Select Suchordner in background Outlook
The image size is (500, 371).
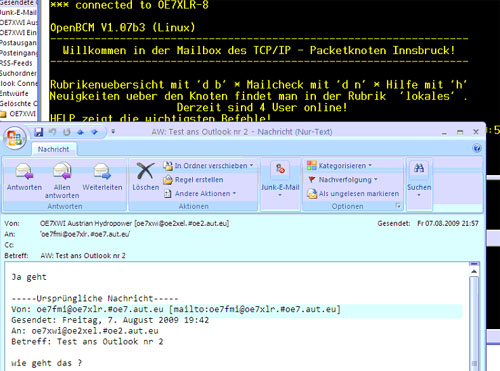point(18,73)
